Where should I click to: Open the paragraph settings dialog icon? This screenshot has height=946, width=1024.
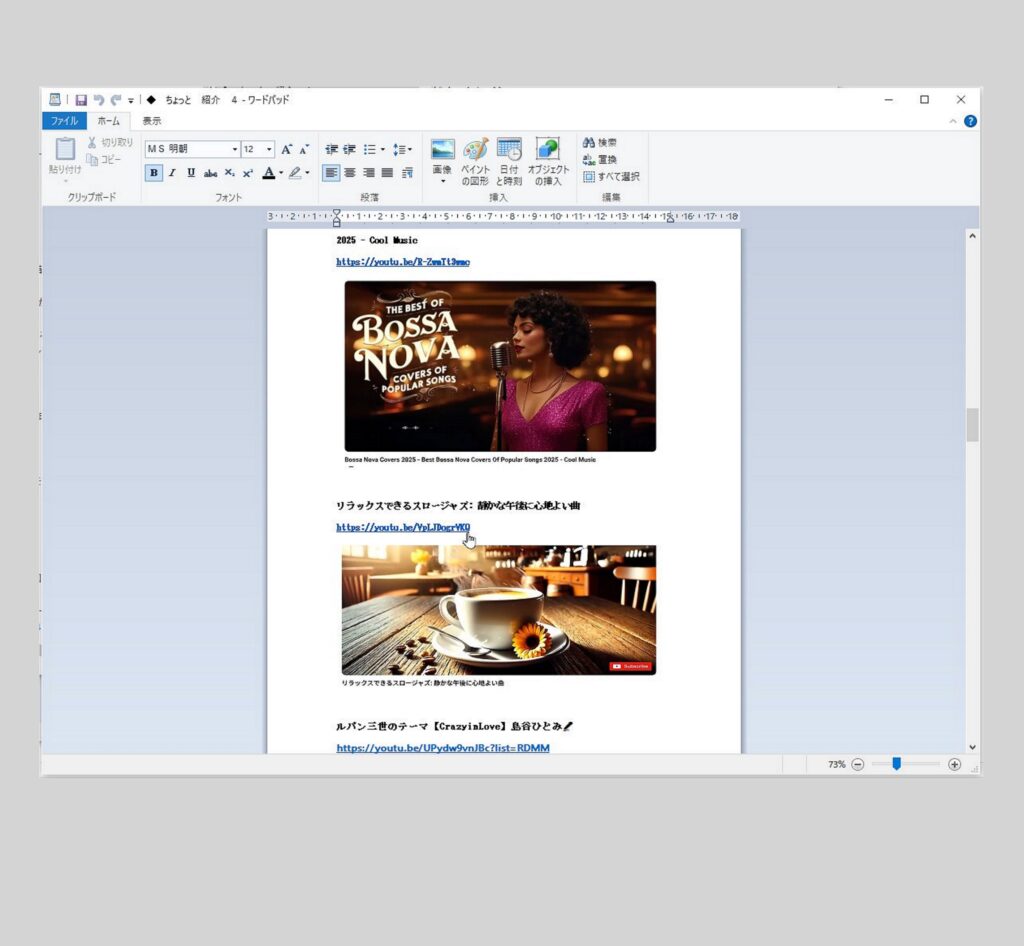(x=408, y=173)
